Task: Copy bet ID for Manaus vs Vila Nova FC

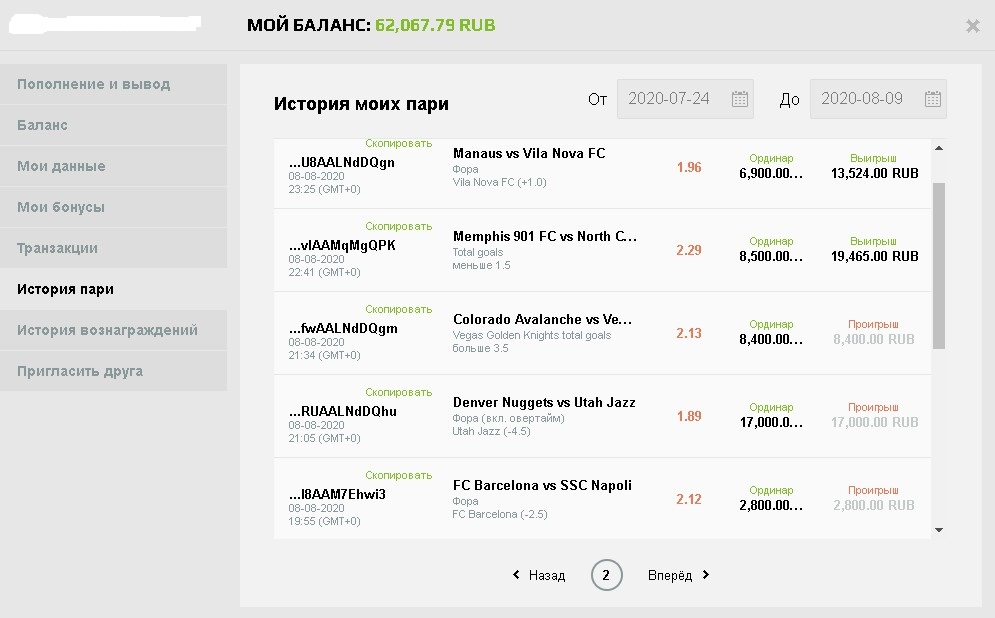Action: pos(399,143)
